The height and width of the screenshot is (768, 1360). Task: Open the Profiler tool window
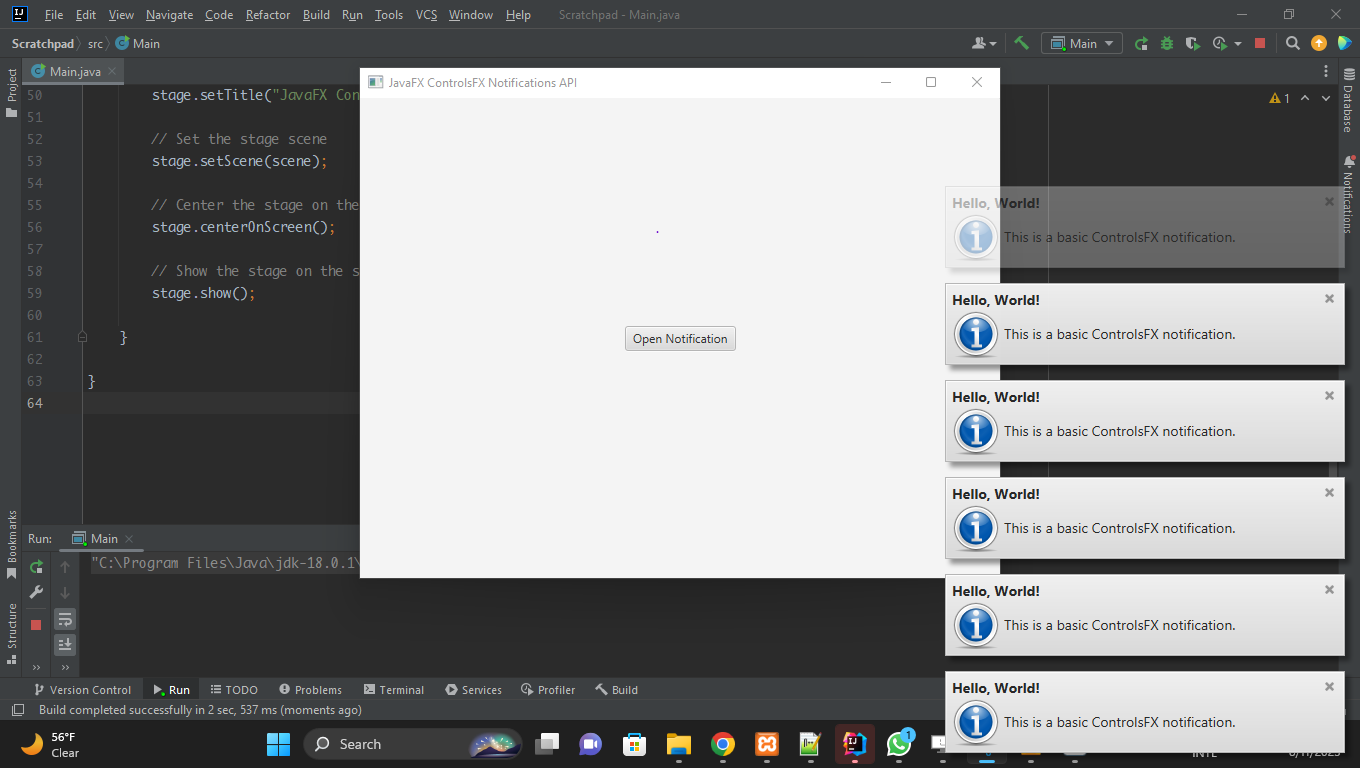[547, 690]
